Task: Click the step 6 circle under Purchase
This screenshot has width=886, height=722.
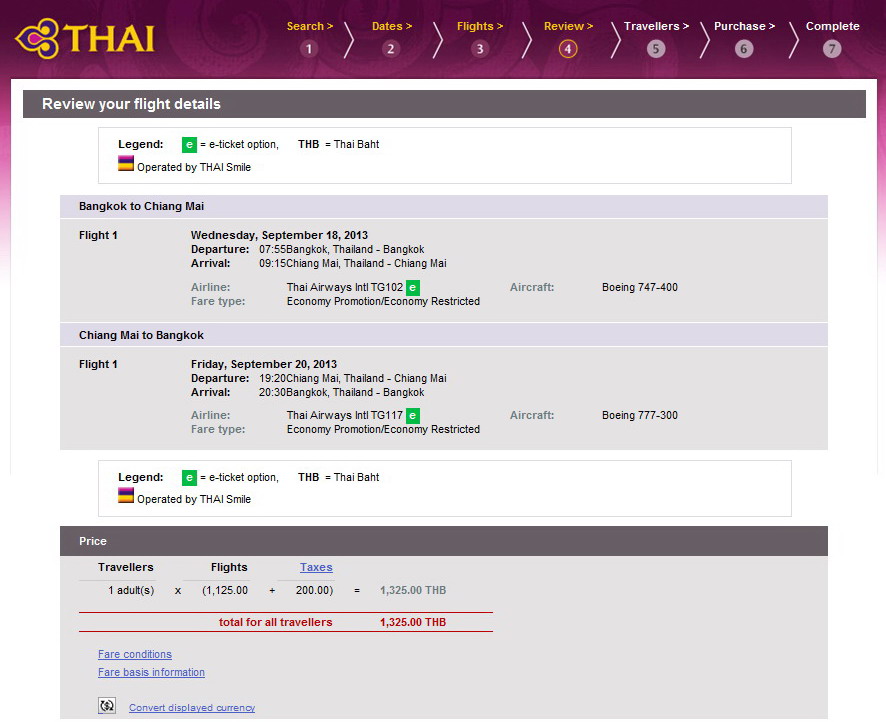Action: pos(744,49)
